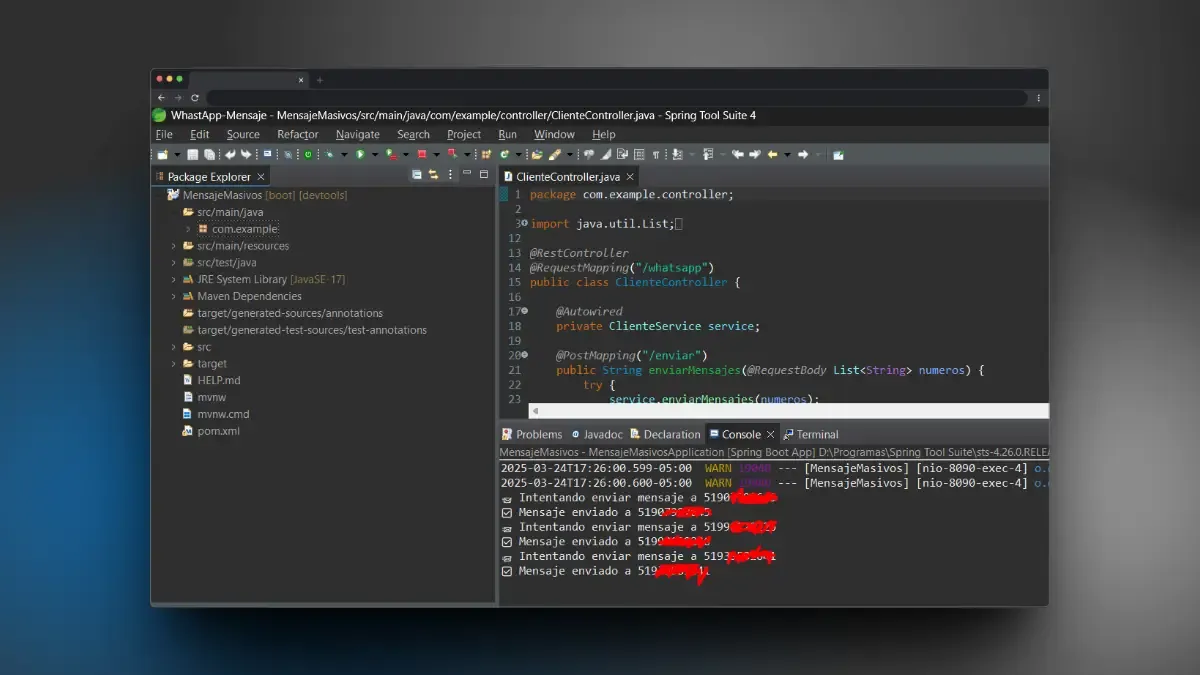This screenshot has width=1200, height=675.
Task: Click the green Spring leaf title icon
Action: tap(159, 115)
